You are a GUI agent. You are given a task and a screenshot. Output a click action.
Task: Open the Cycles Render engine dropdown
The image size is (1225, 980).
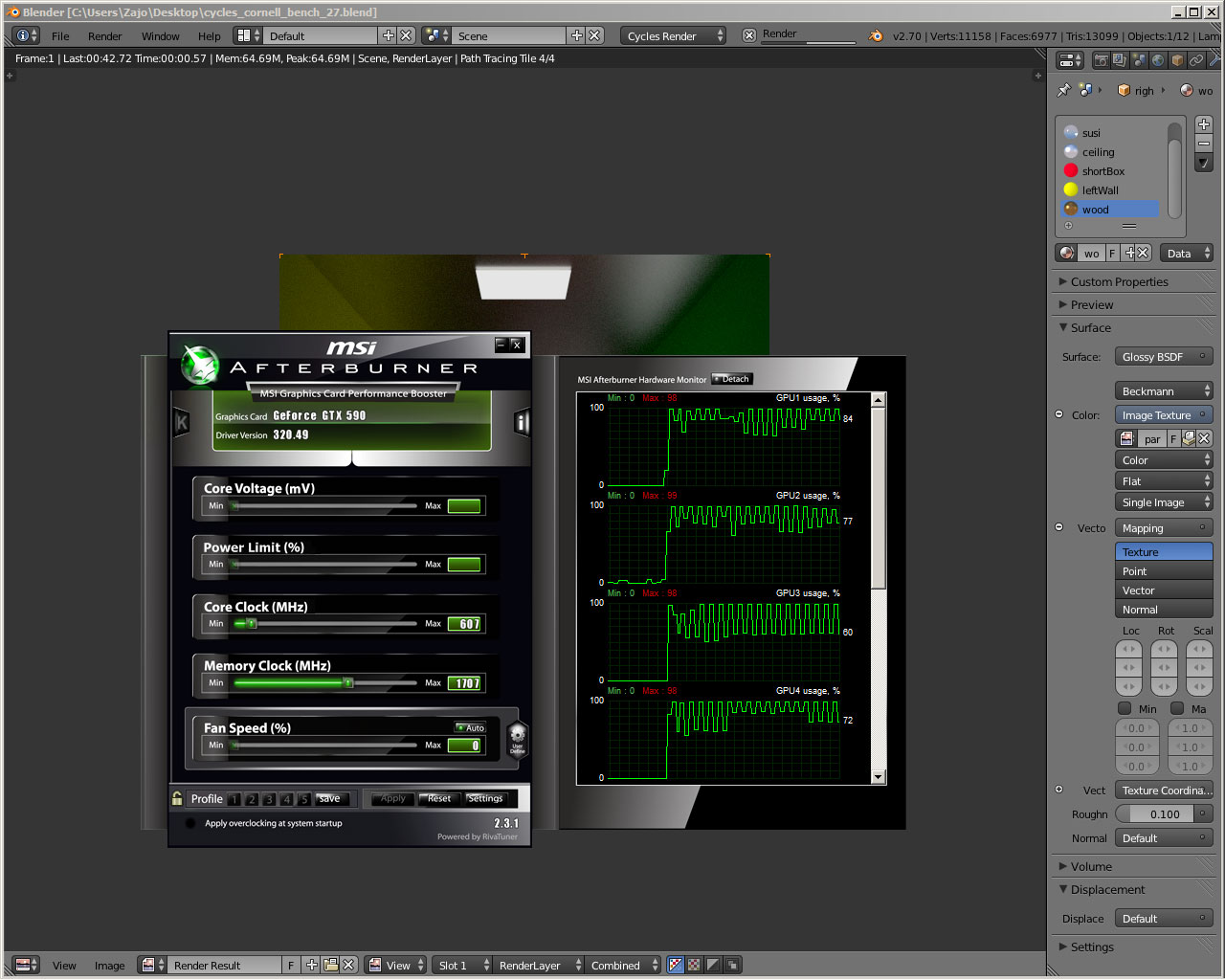click(674, 35)
